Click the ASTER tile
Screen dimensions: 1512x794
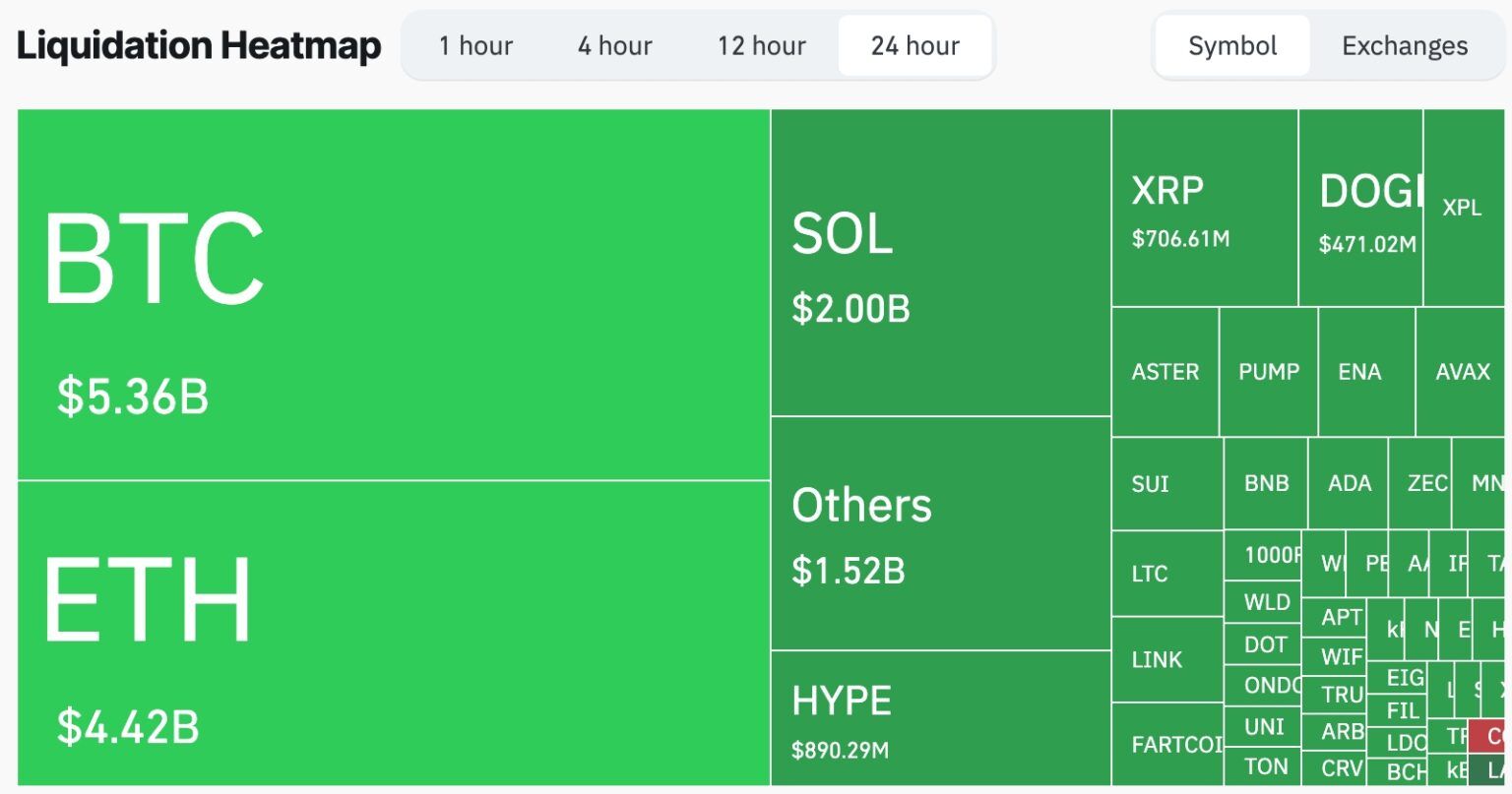(1165, 372)
